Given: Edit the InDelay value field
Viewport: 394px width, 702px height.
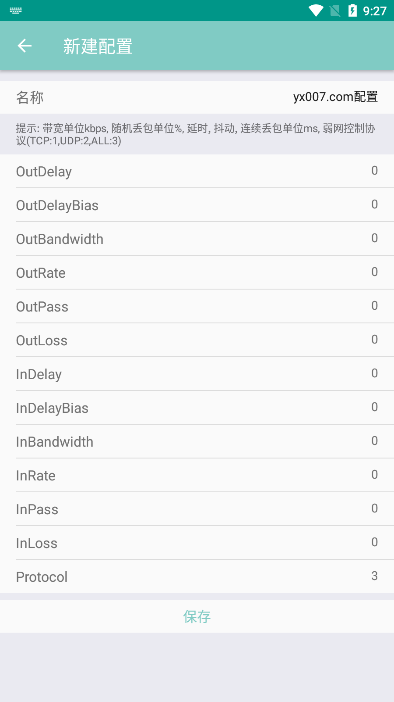Looking at the screenshot, I should (374, 373).
